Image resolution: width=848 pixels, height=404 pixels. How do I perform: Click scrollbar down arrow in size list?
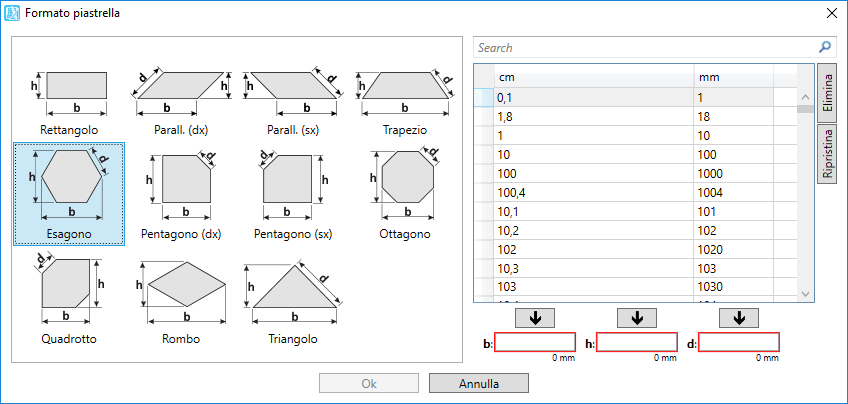coord(805,294)
